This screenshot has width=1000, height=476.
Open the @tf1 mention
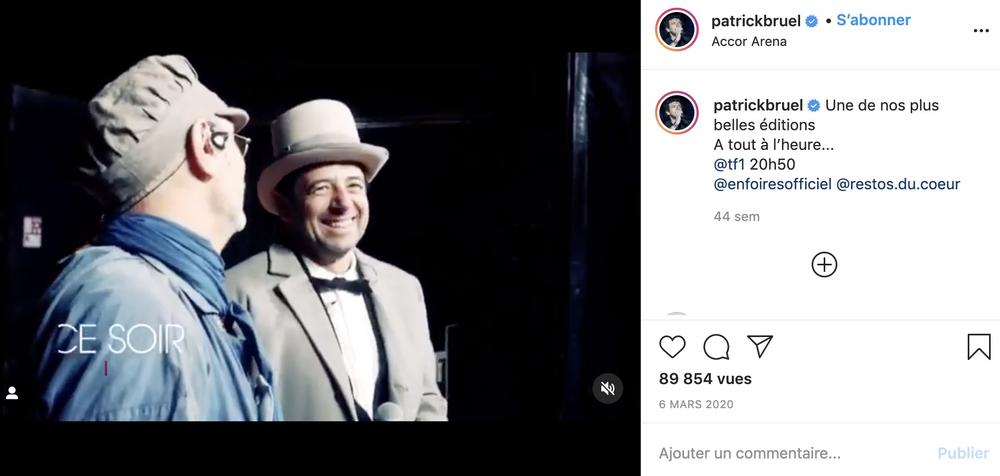click(x=729, y=164)
